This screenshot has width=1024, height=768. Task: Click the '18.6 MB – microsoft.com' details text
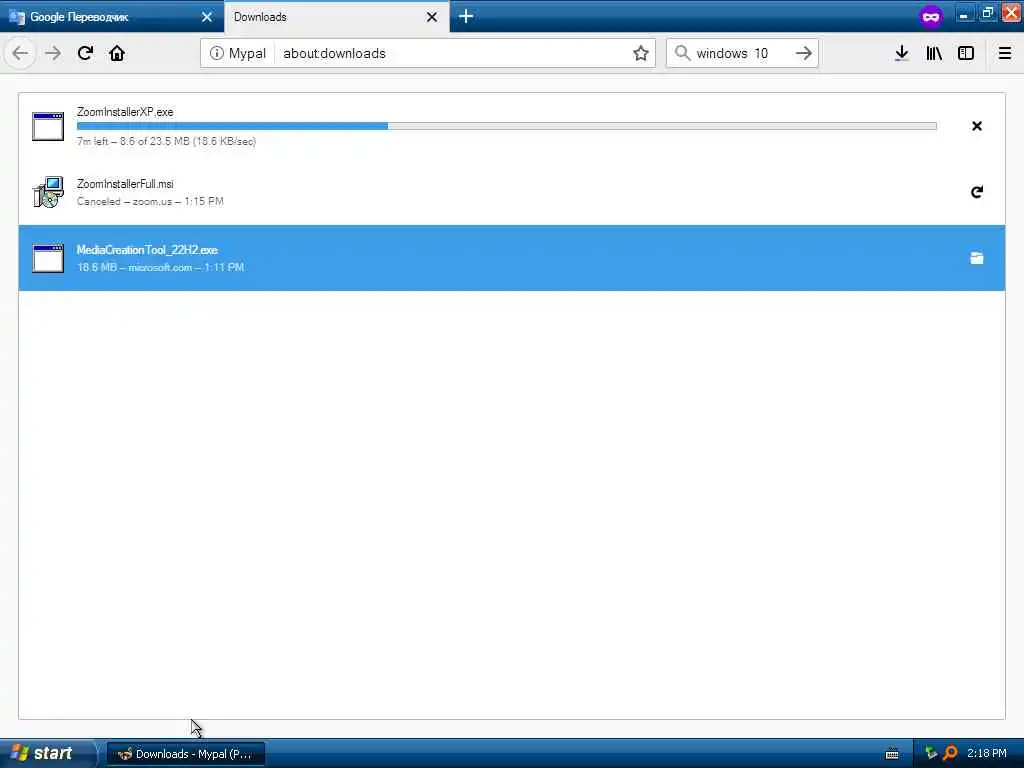[160, 267]
